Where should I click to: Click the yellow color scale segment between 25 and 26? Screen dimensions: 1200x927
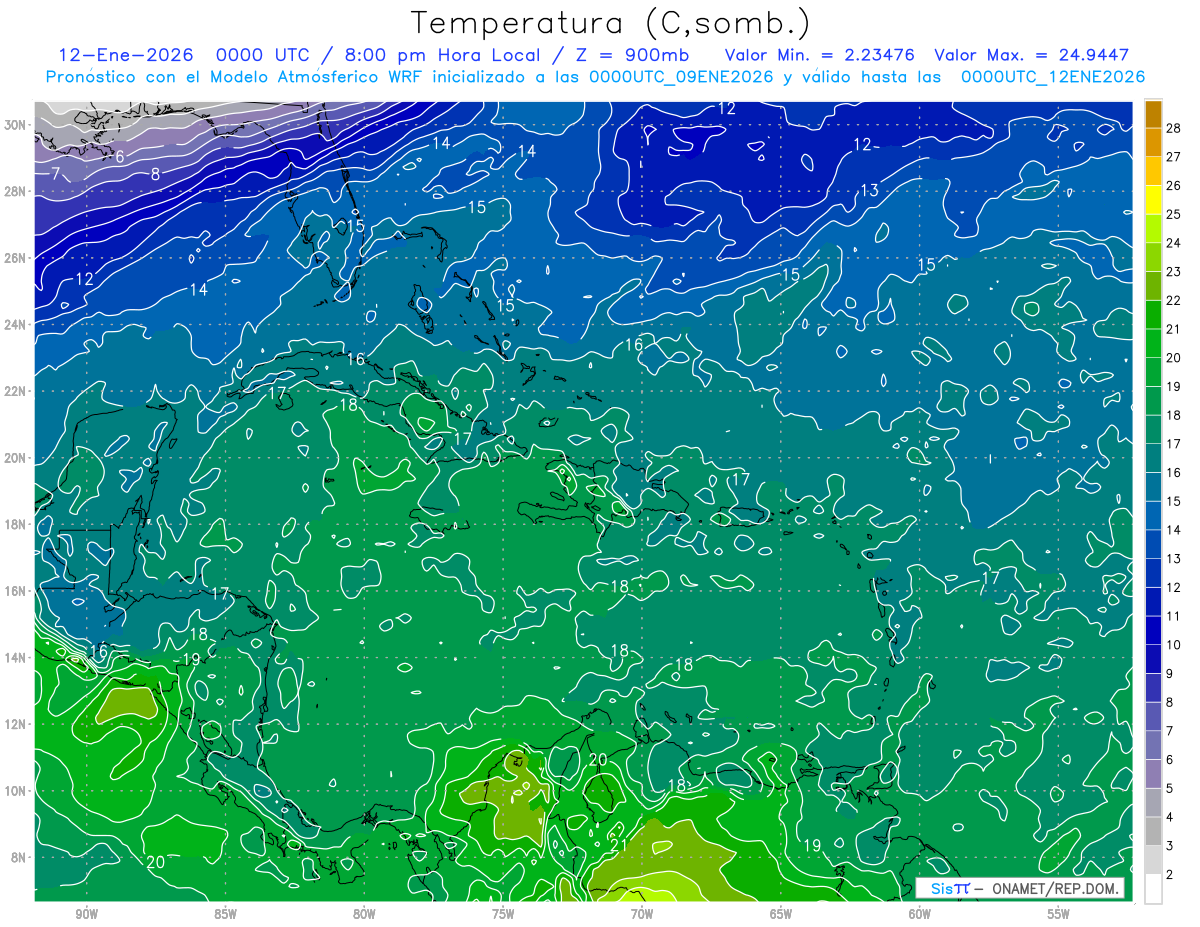coord(1153,200)
